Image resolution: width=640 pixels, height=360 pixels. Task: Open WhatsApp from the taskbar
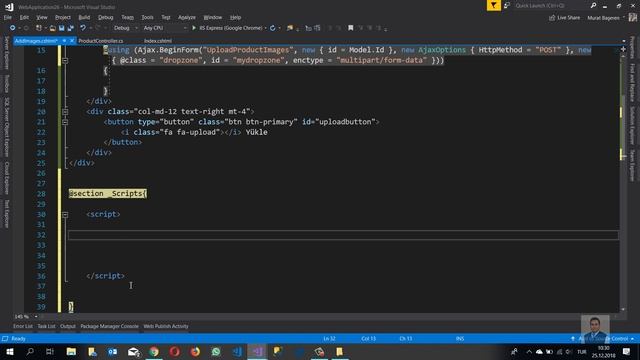coord(216,351)
